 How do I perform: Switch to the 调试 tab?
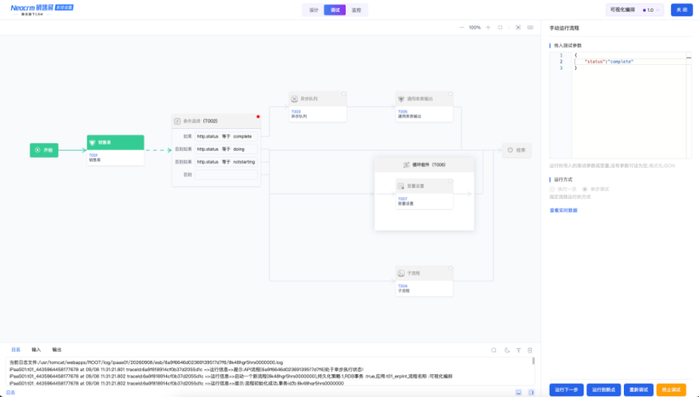[335, 10]
